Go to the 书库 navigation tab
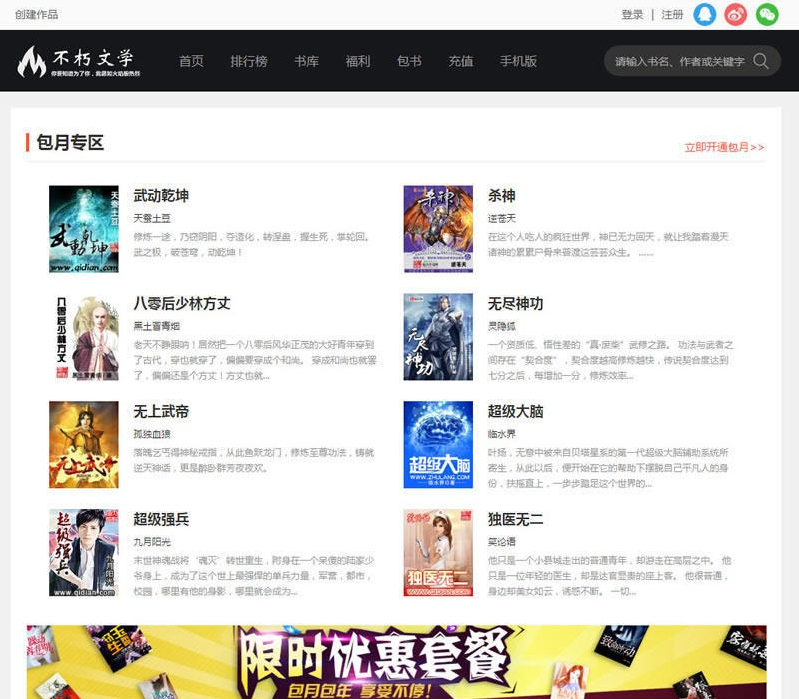The image size is (799, 699). click(x=306, y=61)
